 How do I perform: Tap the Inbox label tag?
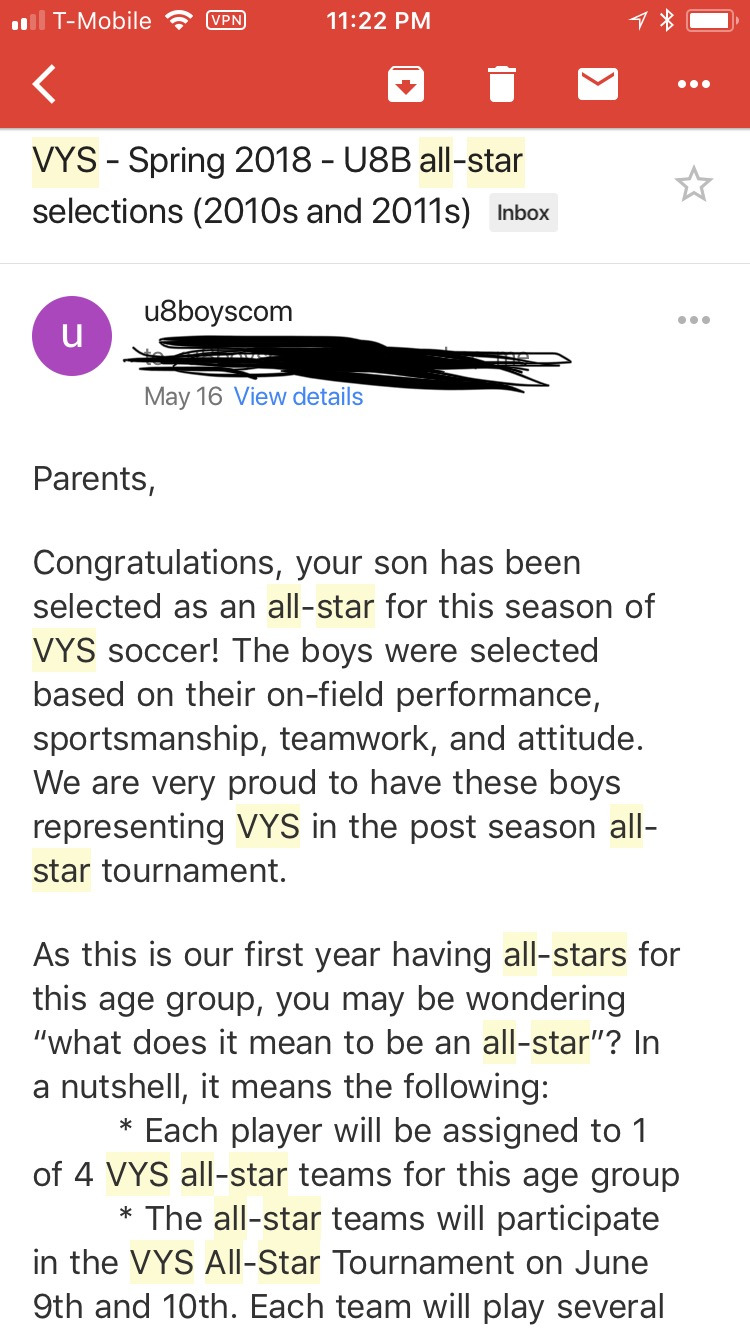[x=523, y=212]
